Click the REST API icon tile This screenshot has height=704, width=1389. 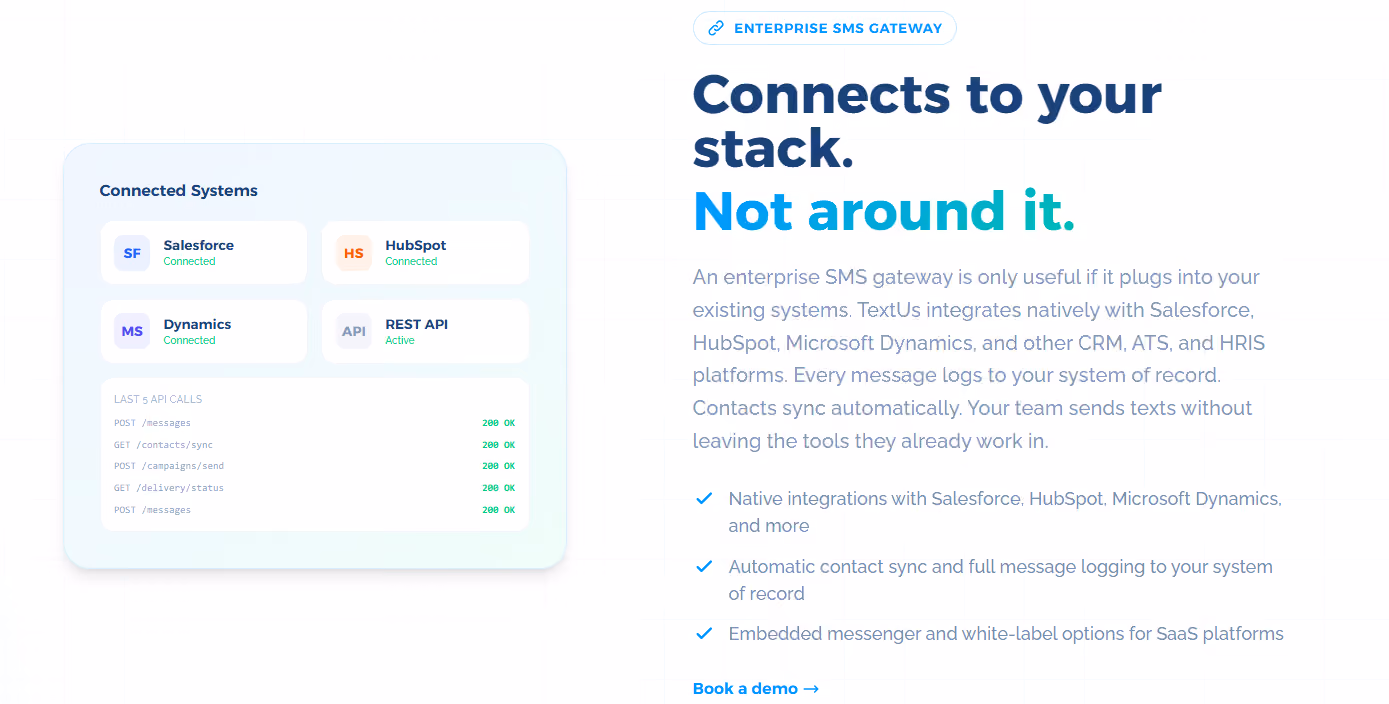coord(354,332)
